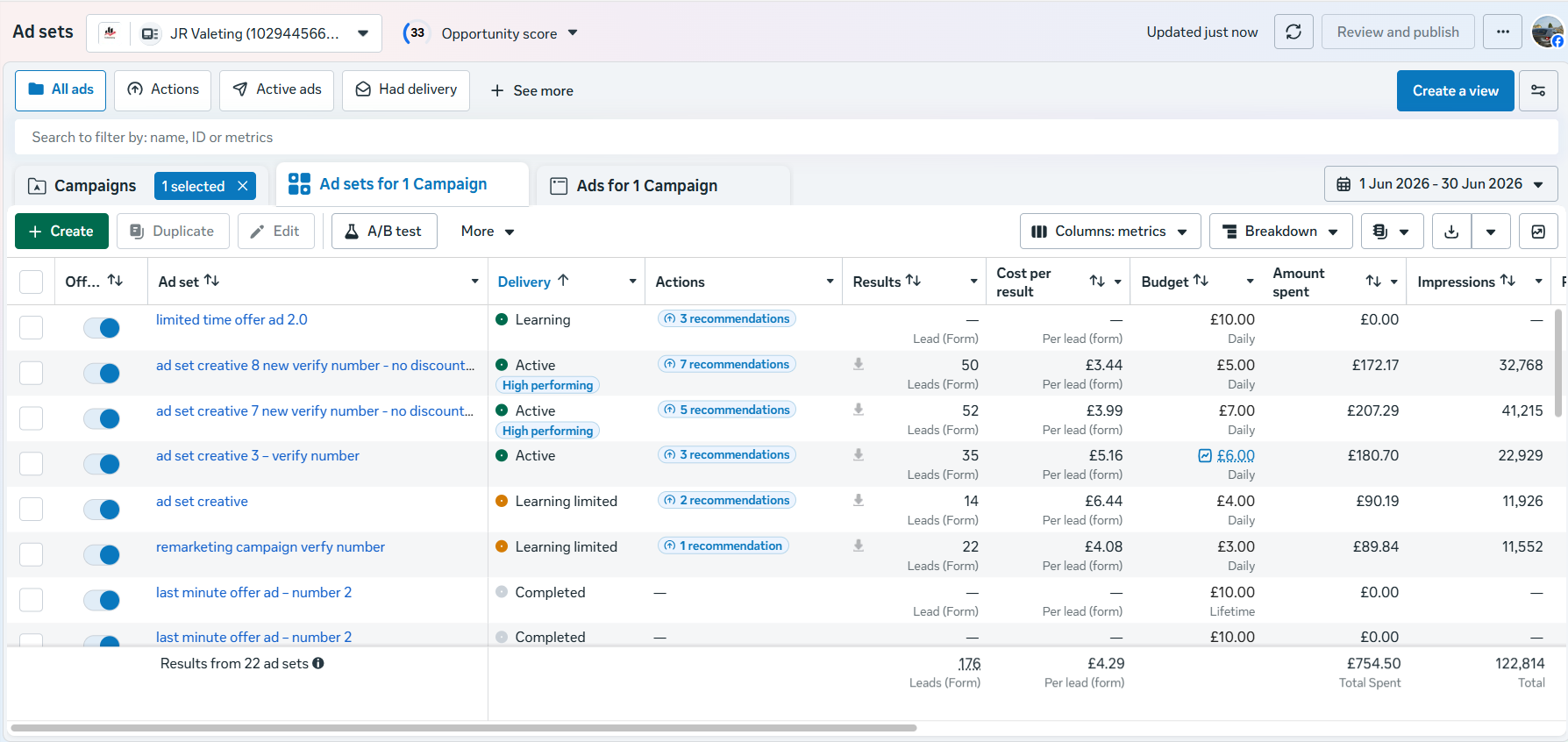Remove the '1 selected' campaign filter
The height and width of the screenshot is (742, 1568).
pyautogui.click(x=243, y=186)
